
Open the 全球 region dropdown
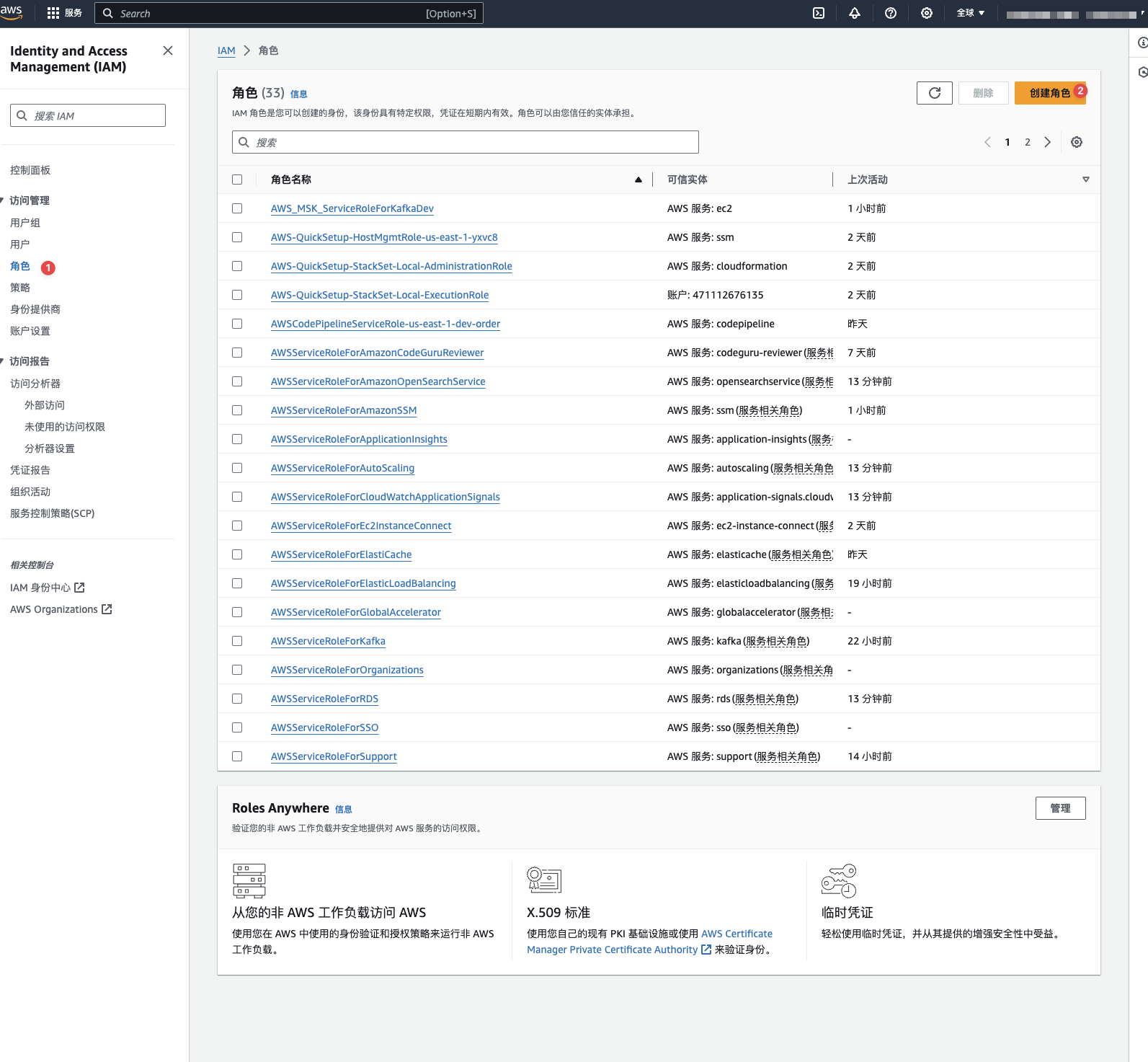(x=970, y=13)
